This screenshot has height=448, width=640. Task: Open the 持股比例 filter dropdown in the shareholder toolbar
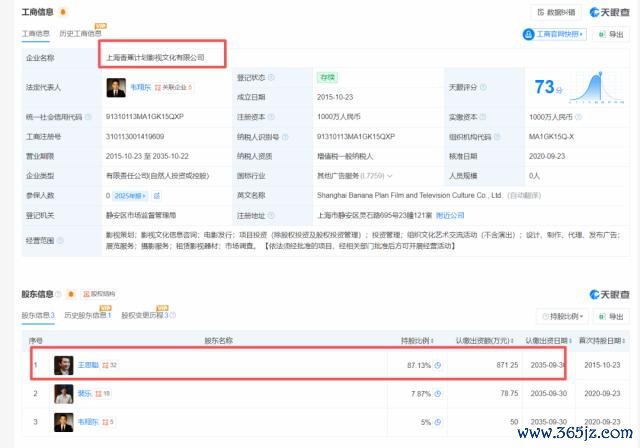tap(562, 316)
